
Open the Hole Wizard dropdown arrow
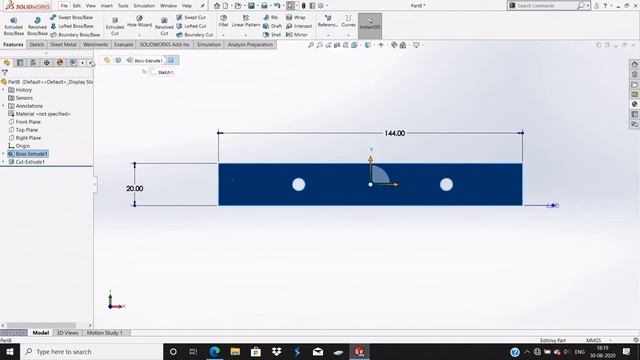(x=139, y=35)
